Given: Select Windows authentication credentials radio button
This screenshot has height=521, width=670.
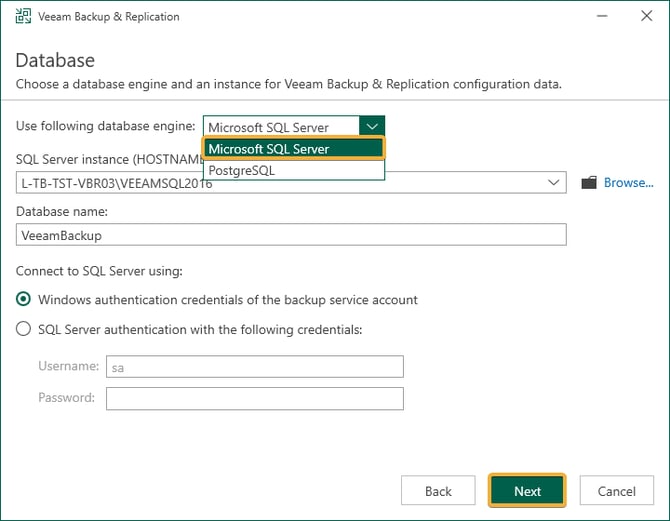Looking at the screenshot, I should click(x=23, y=299).
